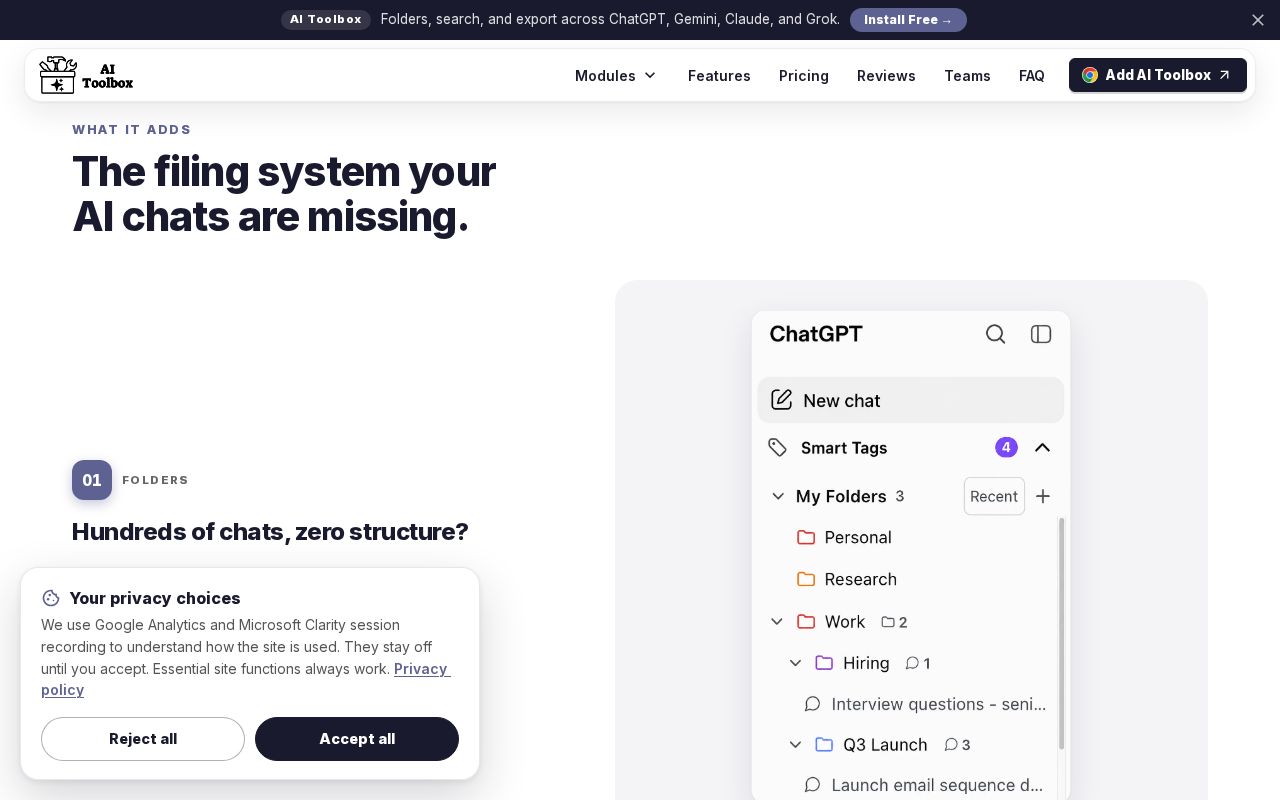Image resolution: width=1280 pixels, height=800 pixels.
Task: Click the Hiring folder name
Action: [866, 663]
